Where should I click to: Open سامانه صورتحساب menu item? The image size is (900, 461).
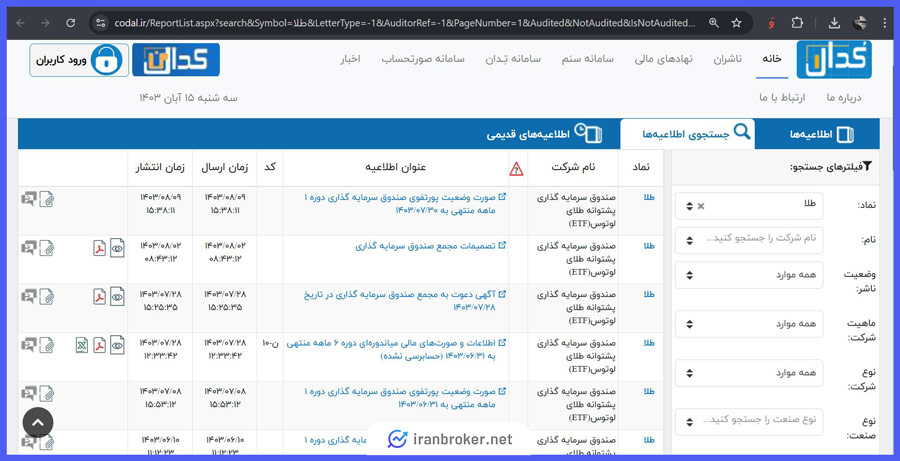[x=423, y=59]
